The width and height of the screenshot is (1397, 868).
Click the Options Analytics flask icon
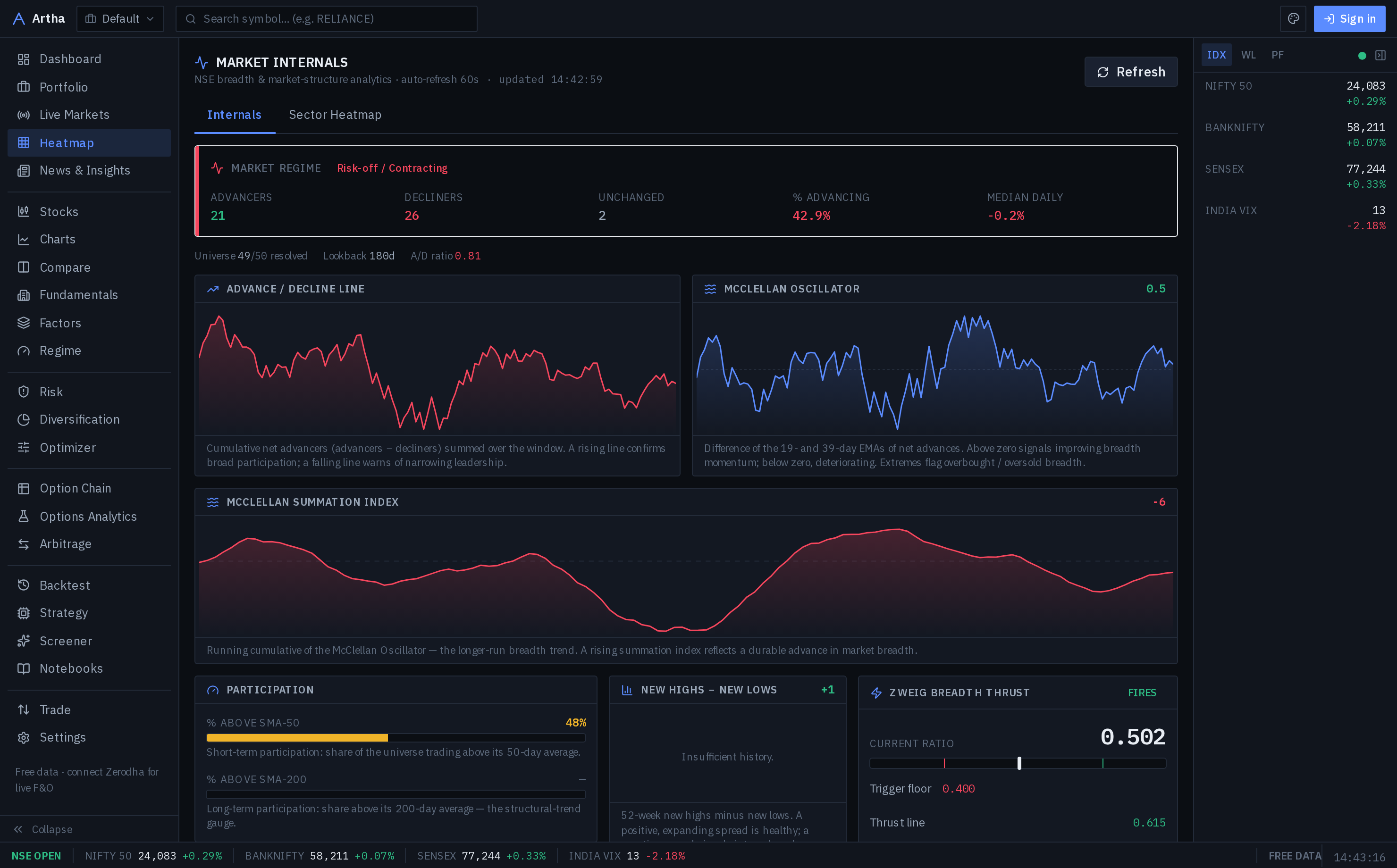coord(24,517)
